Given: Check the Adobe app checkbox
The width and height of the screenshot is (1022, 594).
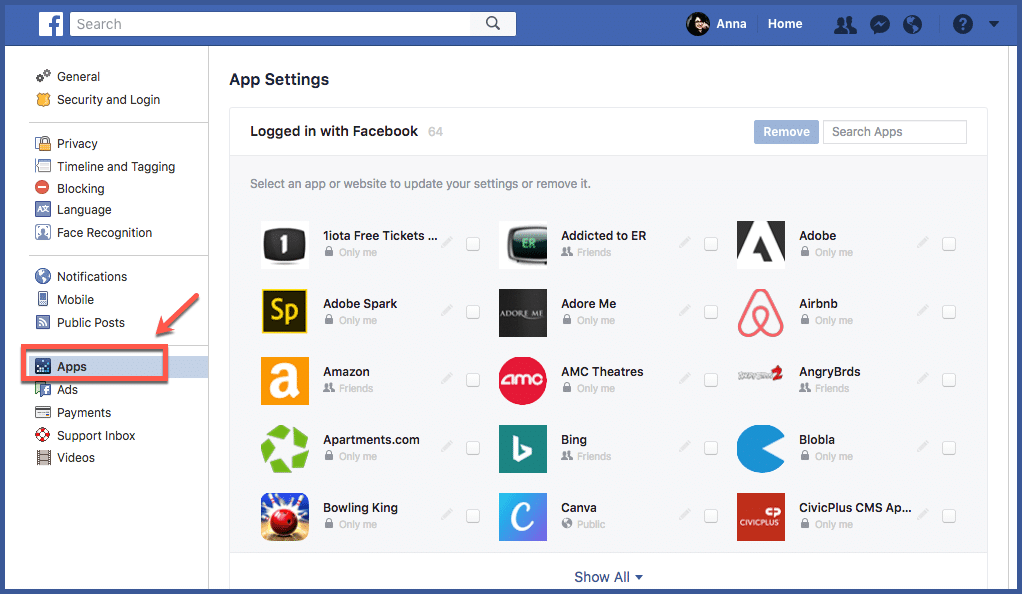Looking at the screenshot, I should (x=949, y=244).
